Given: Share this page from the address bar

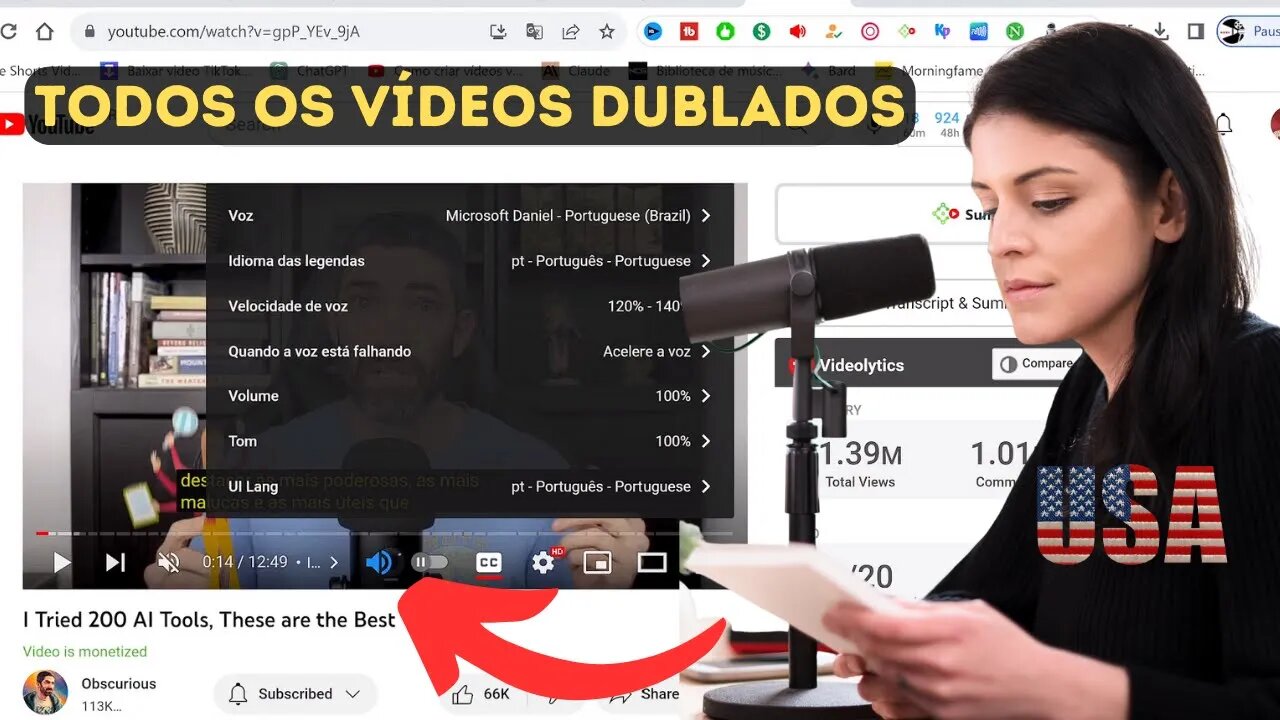Looking at the screenshot, I should point(570,32).
